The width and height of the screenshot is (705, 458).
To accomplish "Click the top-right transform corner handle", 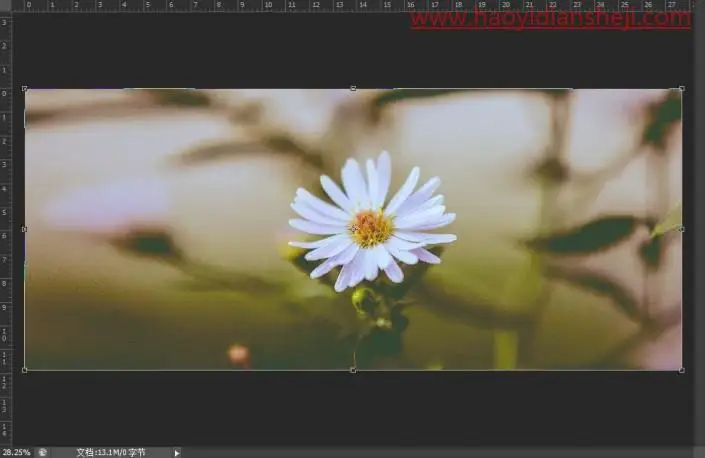I will (682, 89).
